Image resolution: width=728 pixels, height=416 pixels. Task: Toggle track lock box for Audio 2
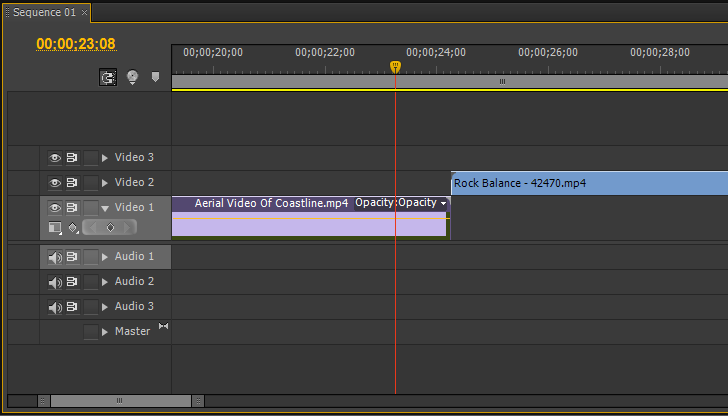91,282
